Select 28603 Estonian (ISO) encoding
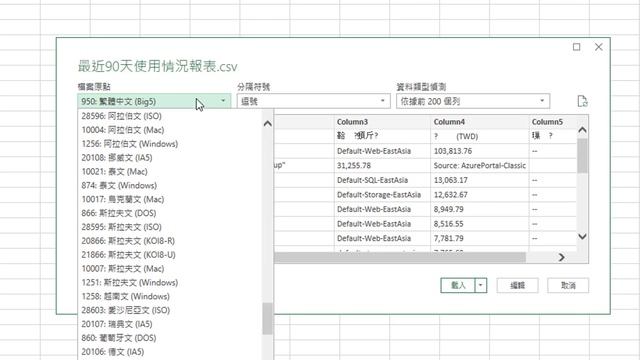The width and height of the screenshot is (640, 360). click(x=169, y=310)
